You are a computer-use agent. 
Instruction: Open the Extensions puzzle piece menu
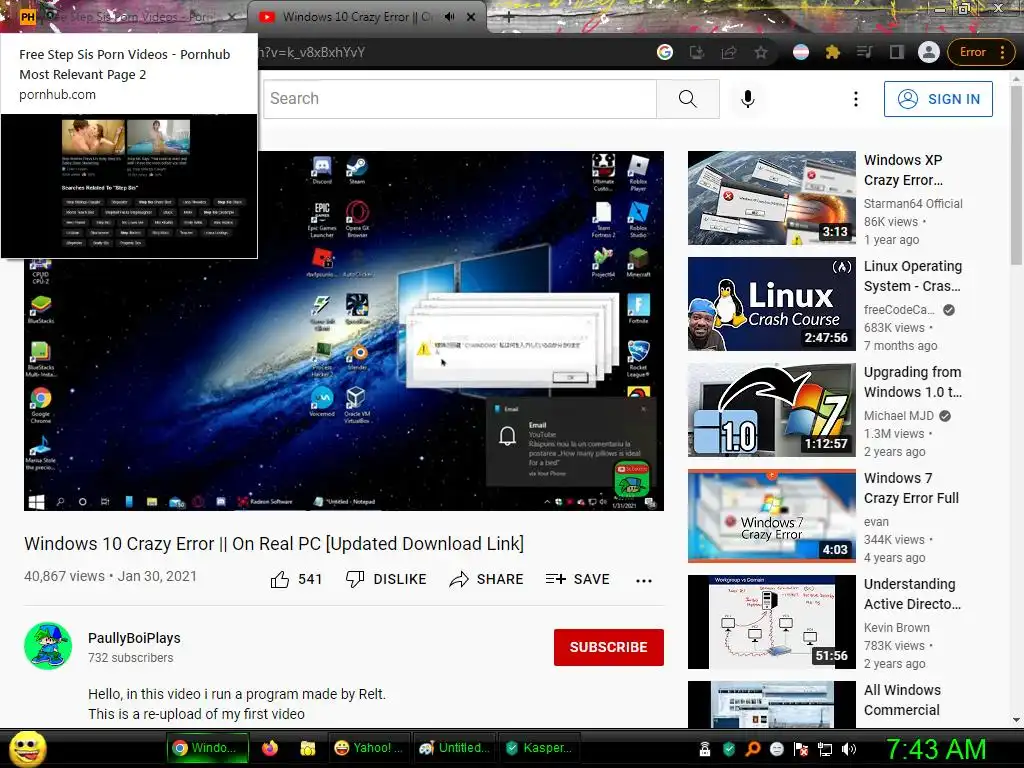click(x=833, y=52)
